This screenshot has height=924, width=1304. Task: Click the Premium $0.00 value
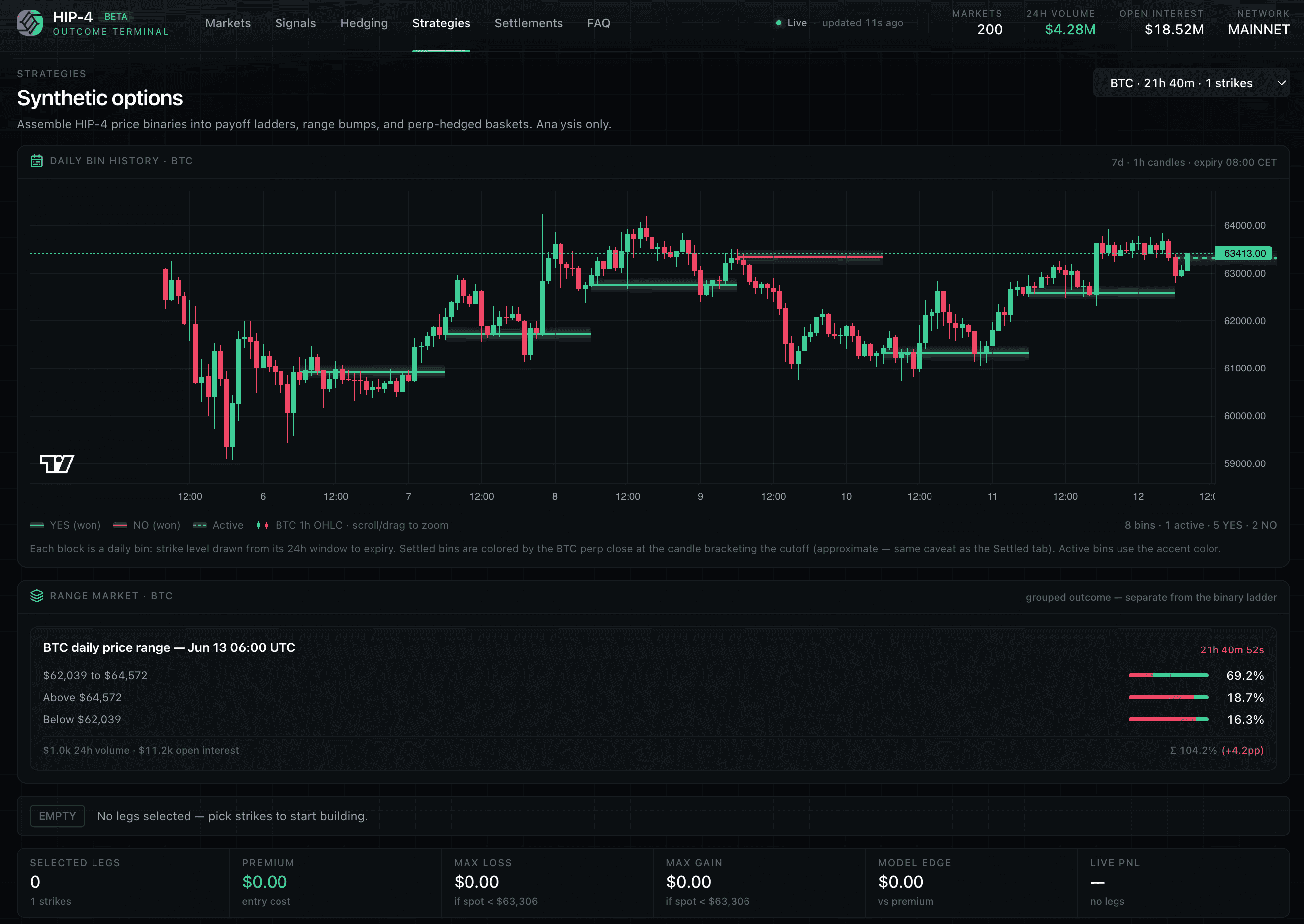click(265, 882)
